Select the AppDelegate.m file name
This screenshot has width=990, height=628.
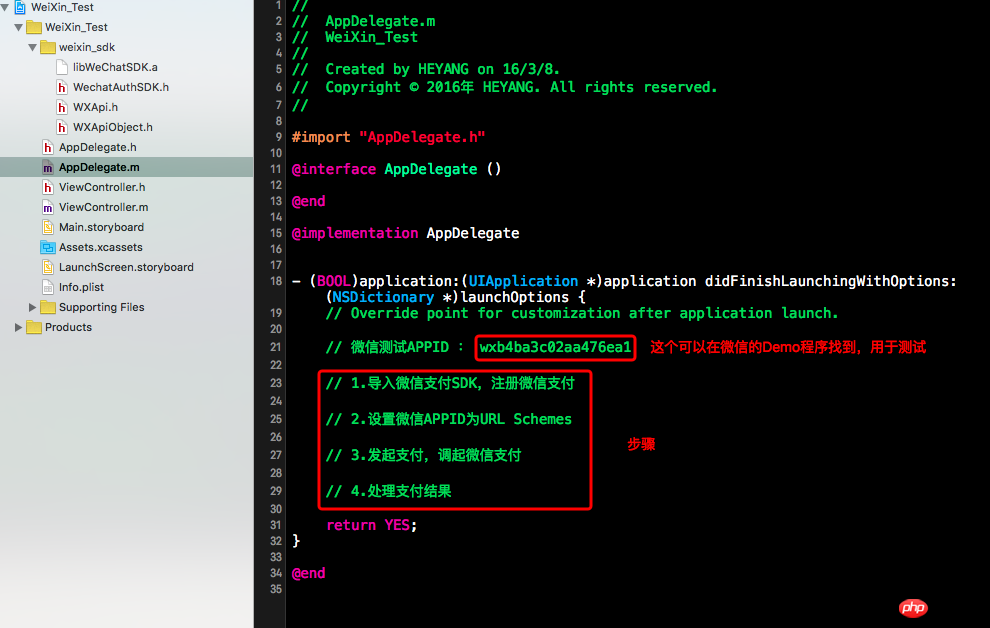(x=99, y=167)
